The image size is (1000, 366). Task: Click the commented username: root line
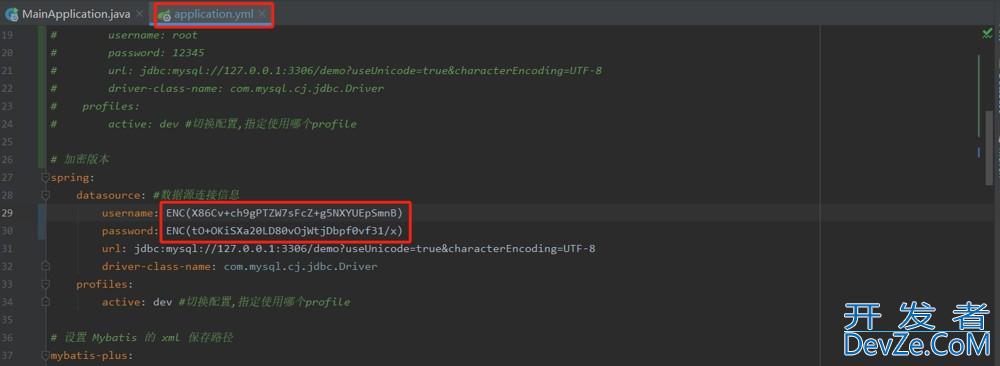click(153, 35)
